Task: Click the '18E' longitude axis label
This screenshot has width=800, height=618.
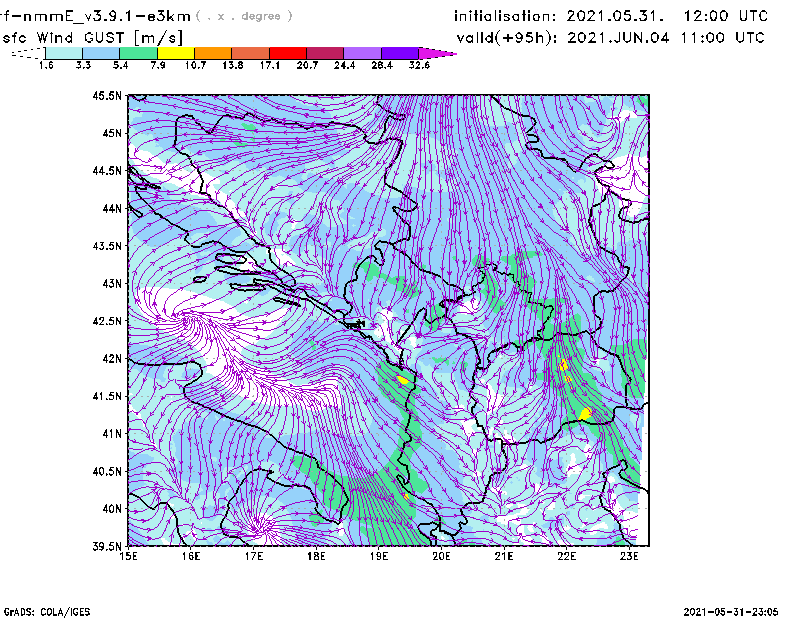Action: 316,556
